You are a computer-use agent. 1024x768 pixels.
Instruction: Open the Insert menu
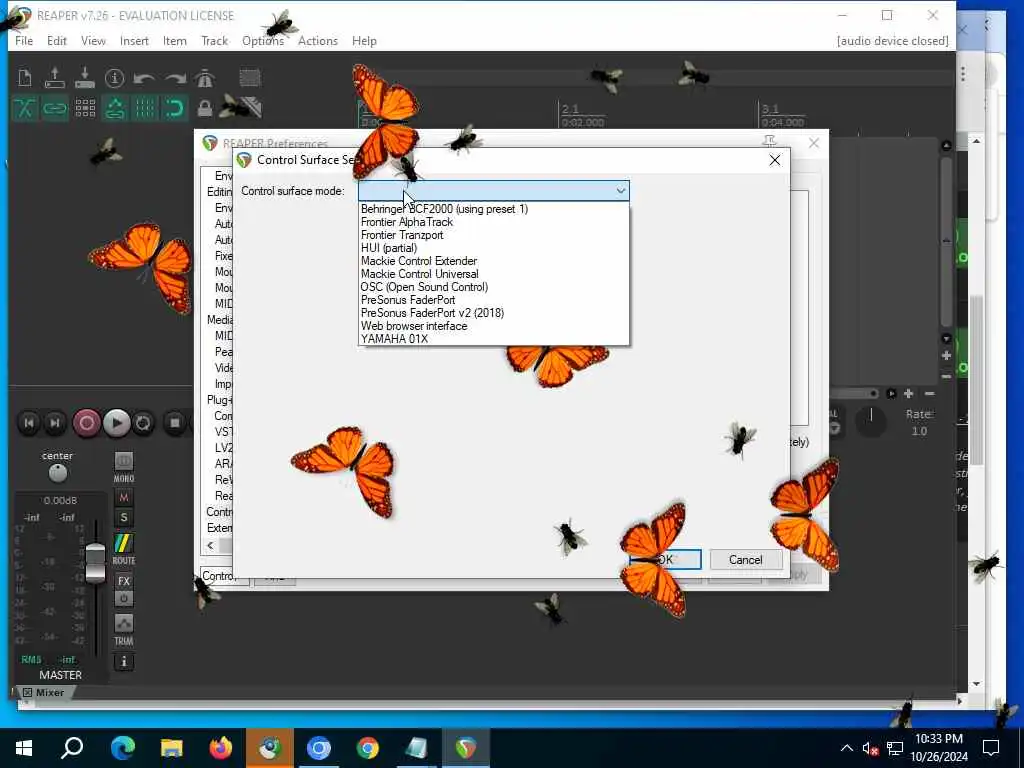[x=134, y=40]
